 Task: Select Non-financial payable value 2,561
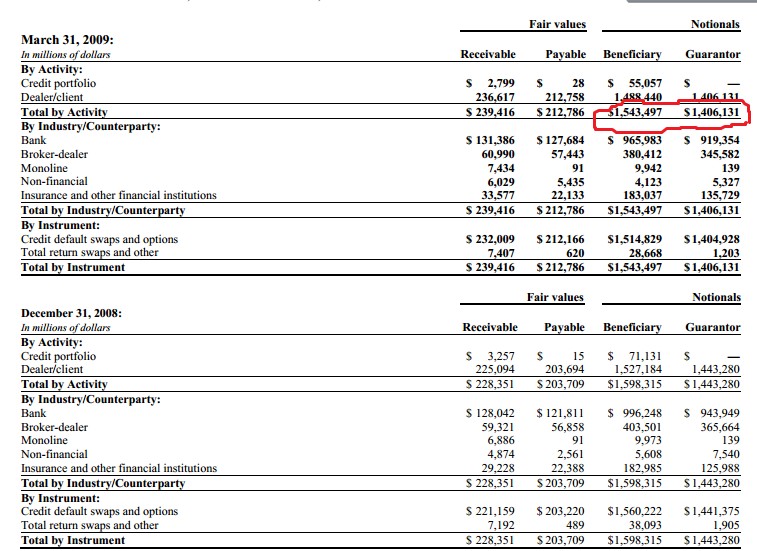[x=571, y=454]
